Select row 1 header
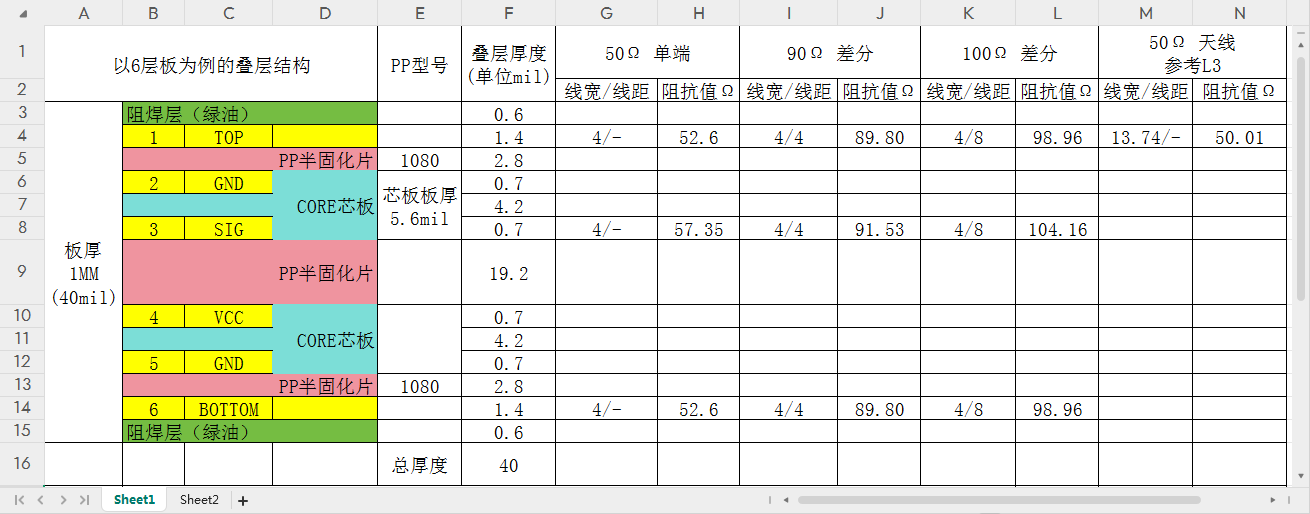The width and height of the screenshot is (1310, 514). 23,52
